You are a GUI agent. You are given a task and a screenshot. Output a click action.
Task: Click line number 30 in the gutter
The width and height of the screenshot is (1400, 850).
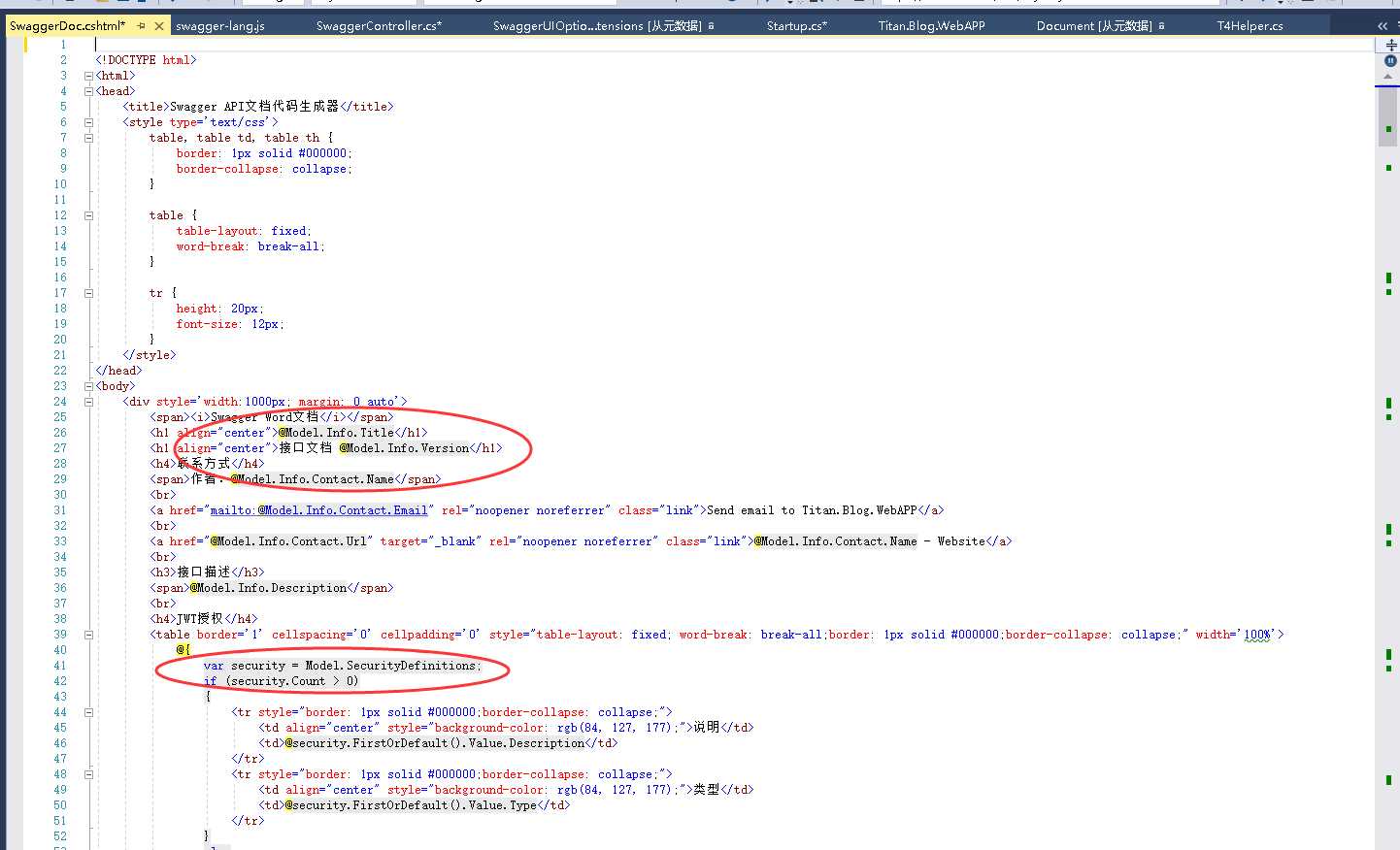[x=60, y=495]
